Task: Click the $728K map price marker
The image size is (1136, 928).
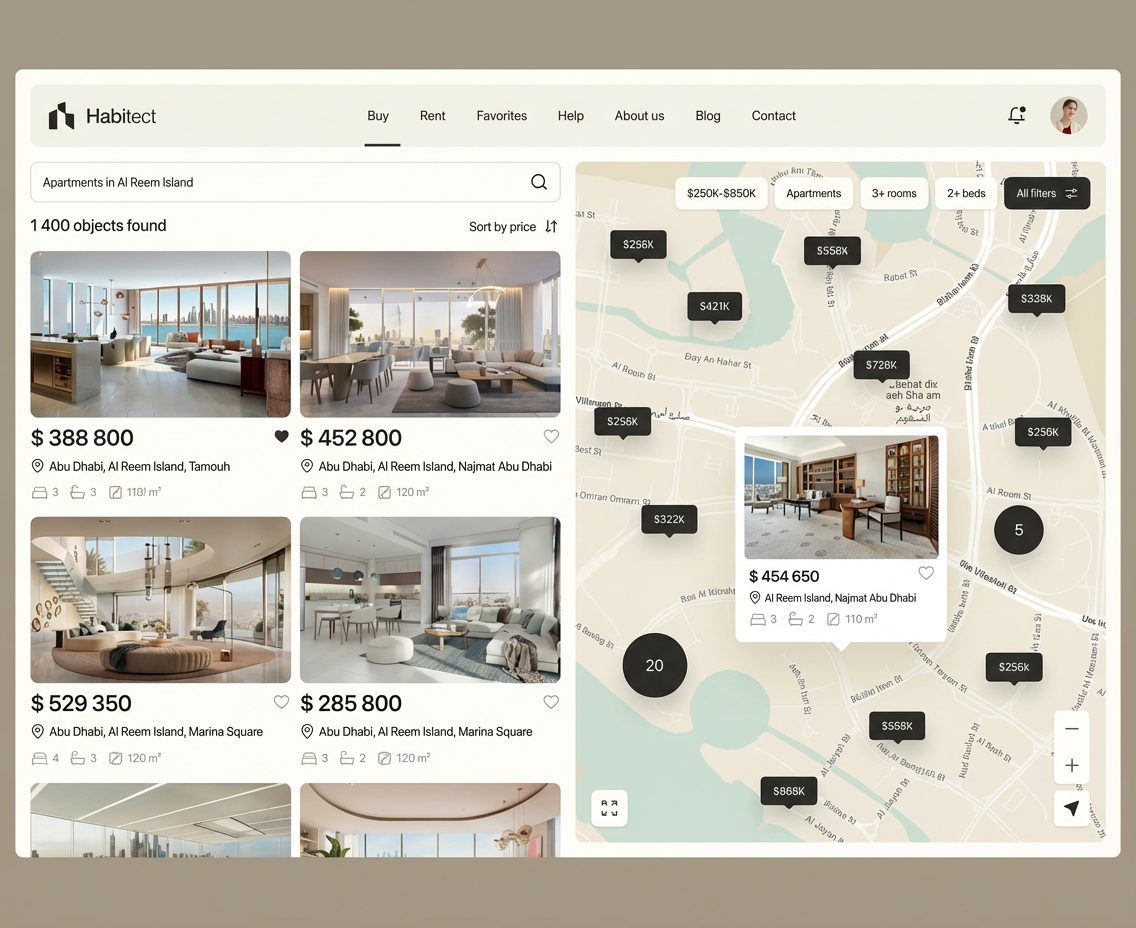Action: (x=881, y=365)
